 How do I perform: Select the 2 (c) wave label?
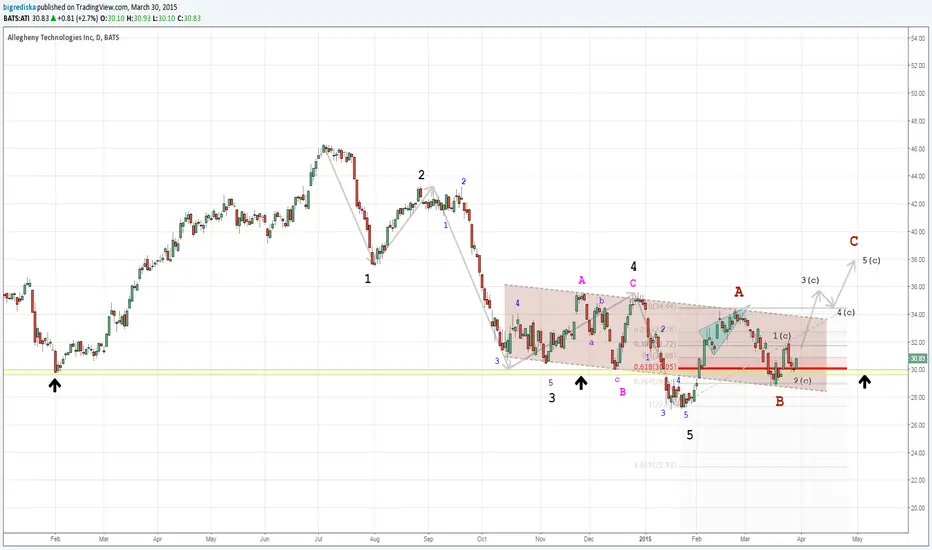(802, 381)
